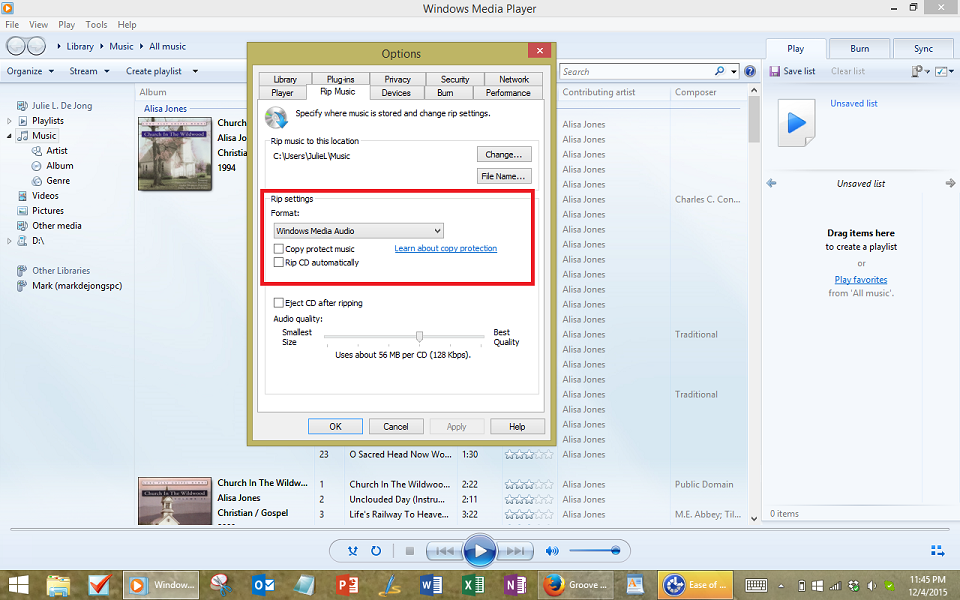Adjust the volume slider

click(x=594, y=550)
